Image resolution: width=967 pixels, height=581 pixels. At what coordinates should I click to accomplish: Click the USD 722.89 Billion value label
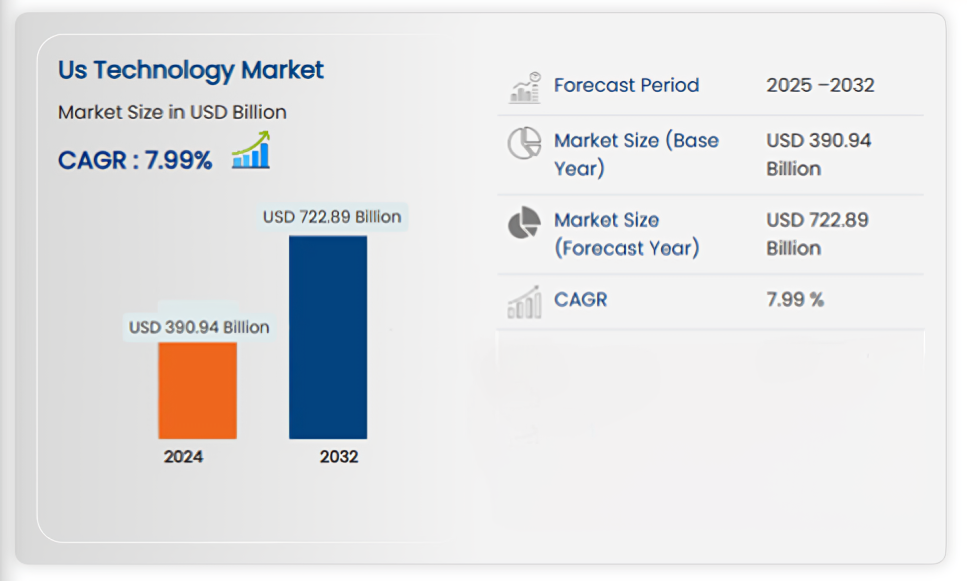(331, 217)
